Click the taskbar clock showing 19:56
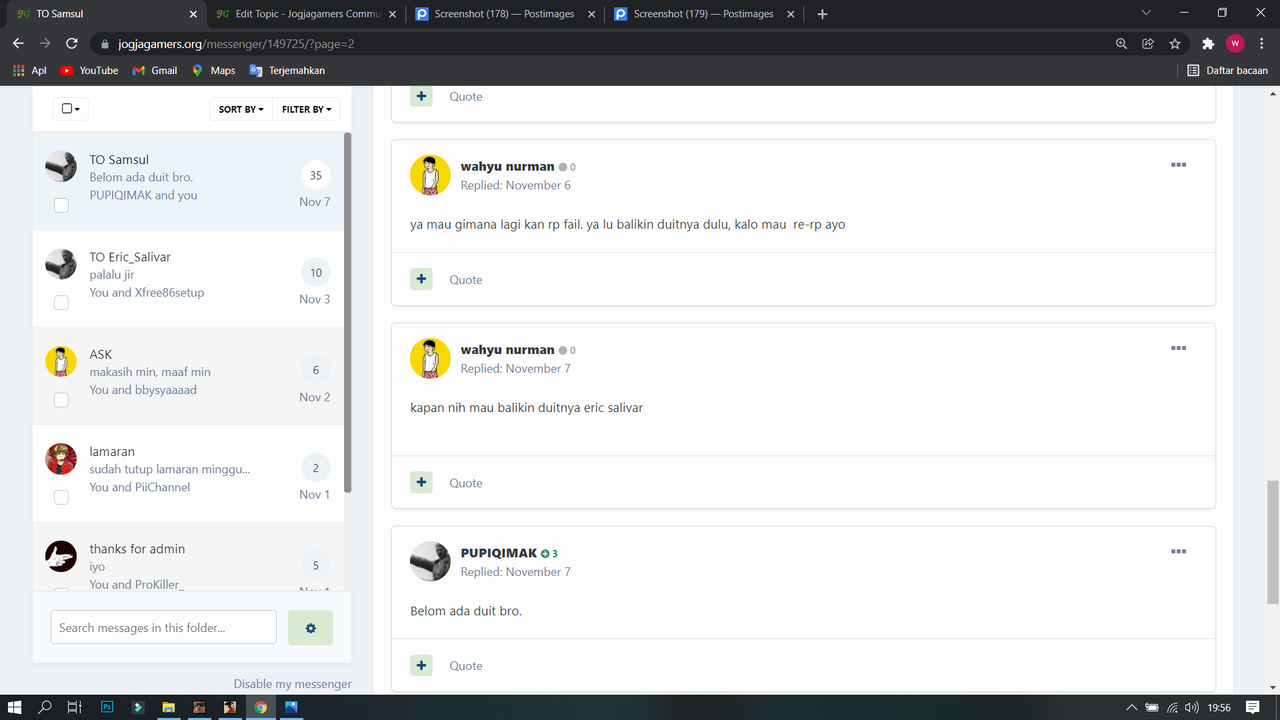1280x720 pixels. coord(1218,707)
